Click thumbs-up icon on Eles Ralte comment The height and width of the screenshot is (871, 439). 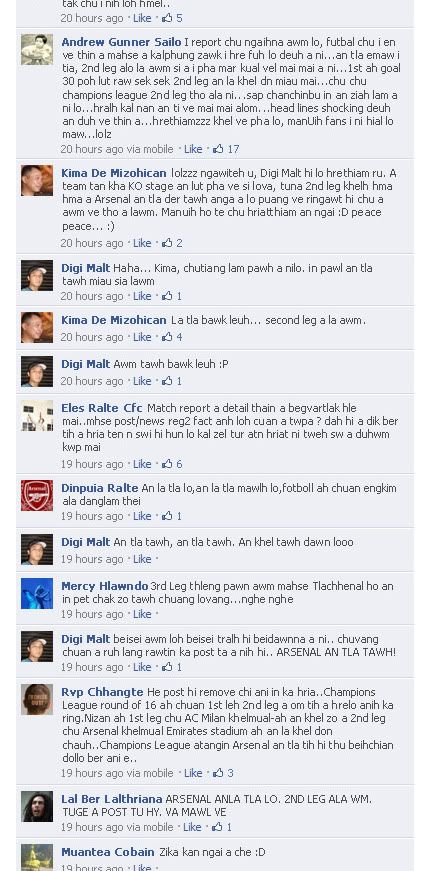pos(167,464)
